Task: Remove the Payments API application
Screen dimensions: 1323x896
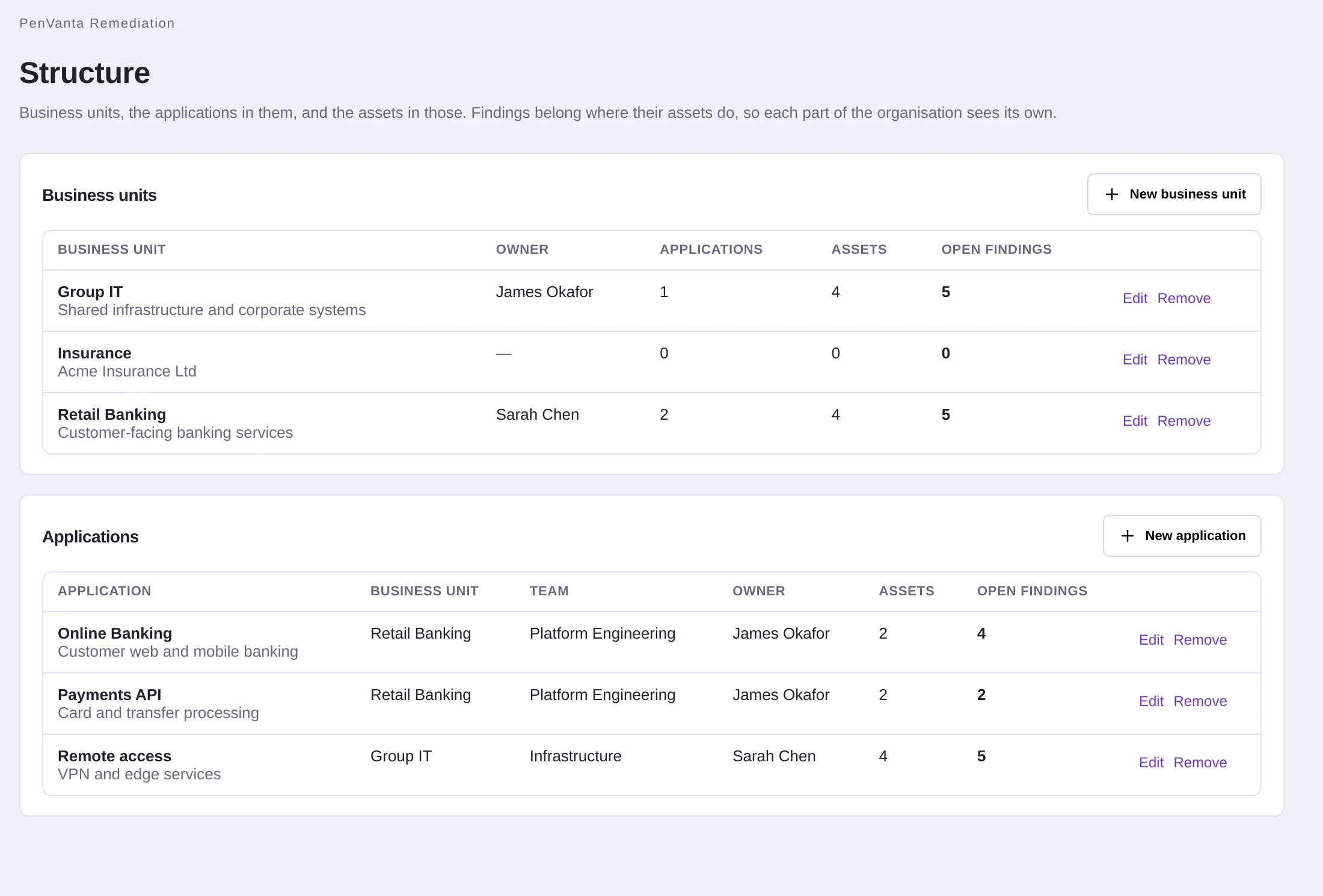Action: pos(1200,701)
